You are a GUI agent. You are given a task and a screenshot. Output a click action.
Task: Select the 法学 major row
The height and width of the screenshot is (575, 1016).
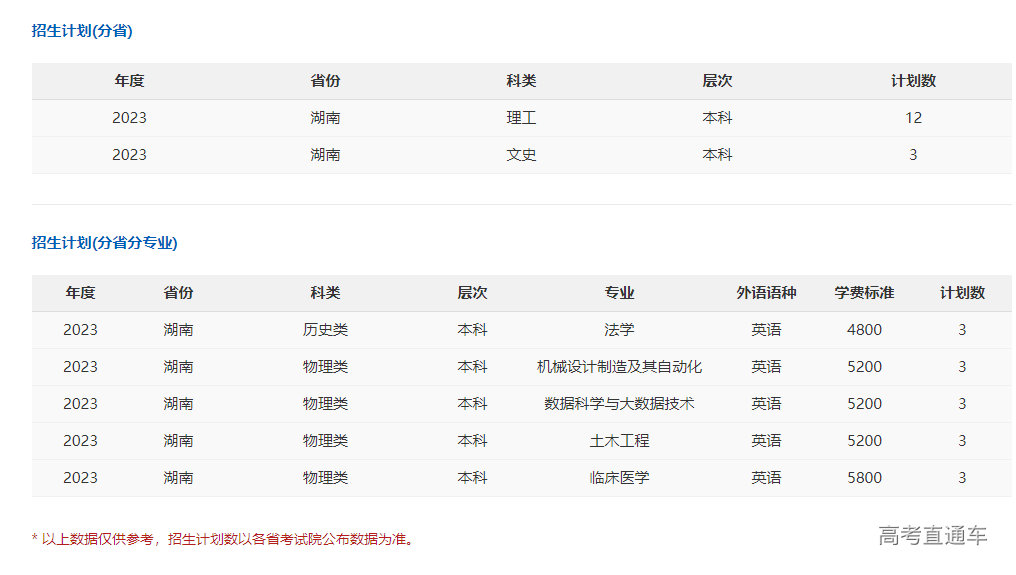click(619, 330)
